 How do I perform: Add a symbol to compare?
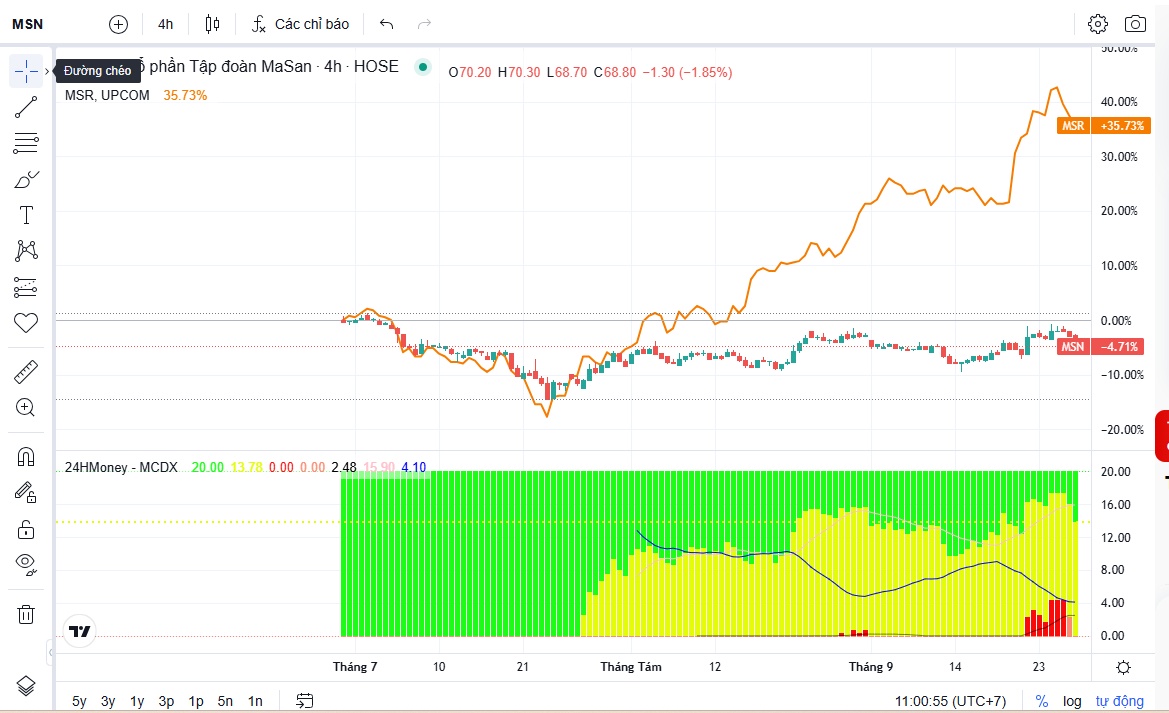pos(119,25)
